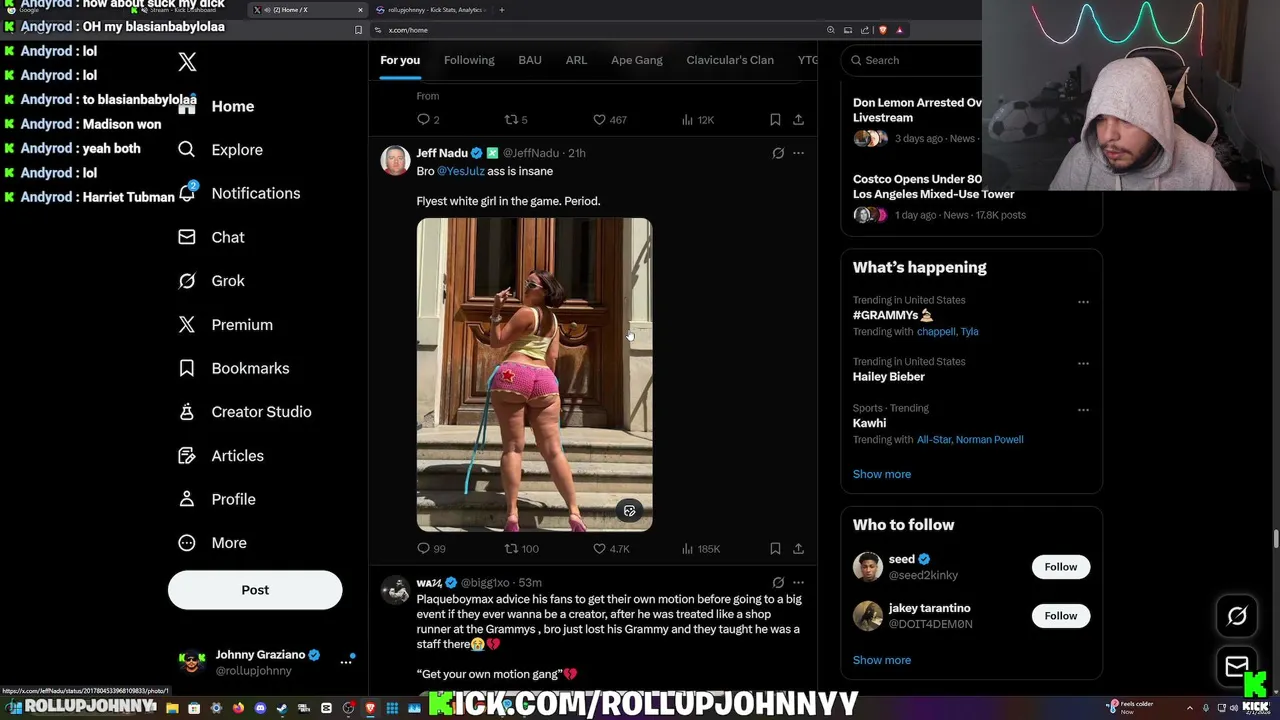
Task: Open Steam from the Windows taskbar
Action: (x=282, y=708)
